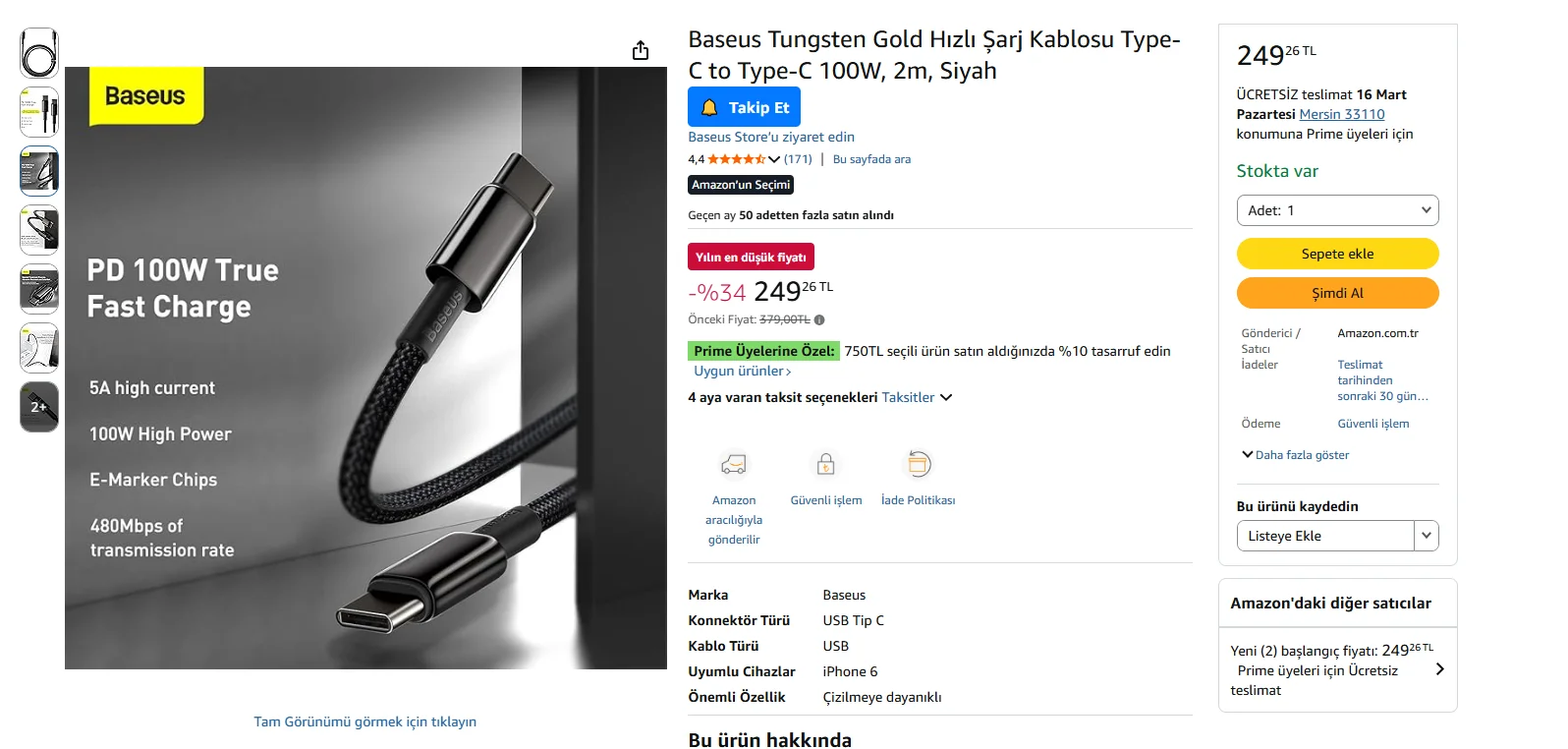Click Uygun ürünler eligible products link
This screenshot has height=749, width=1568.
point(742,371)
